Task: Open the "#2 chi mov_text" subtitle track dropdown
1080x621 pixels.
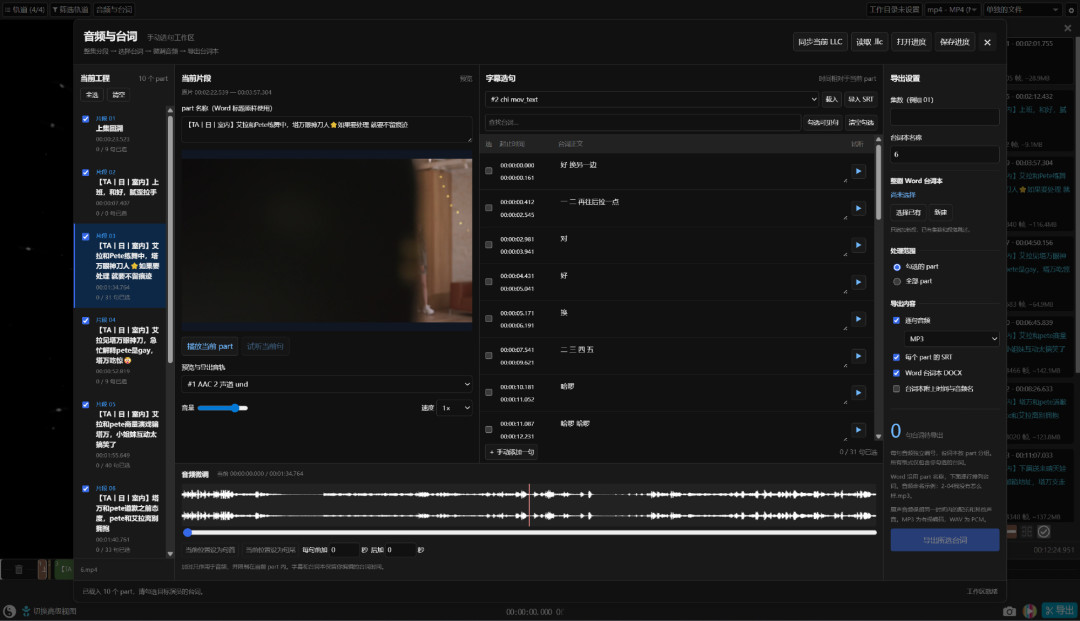Action: (652, 99)
